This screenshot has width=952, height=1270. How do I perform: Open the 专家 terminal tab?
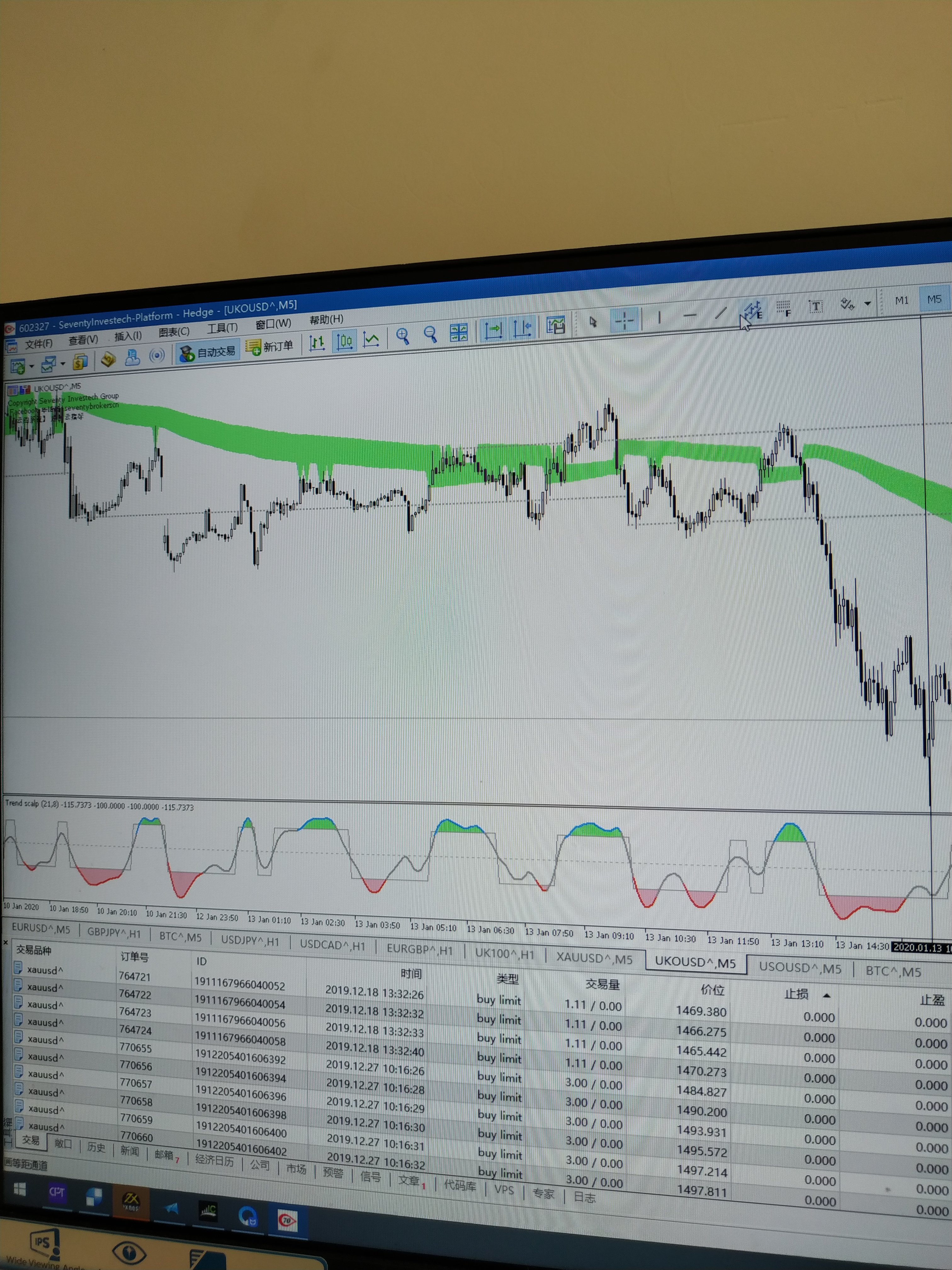coord(543,1194)
